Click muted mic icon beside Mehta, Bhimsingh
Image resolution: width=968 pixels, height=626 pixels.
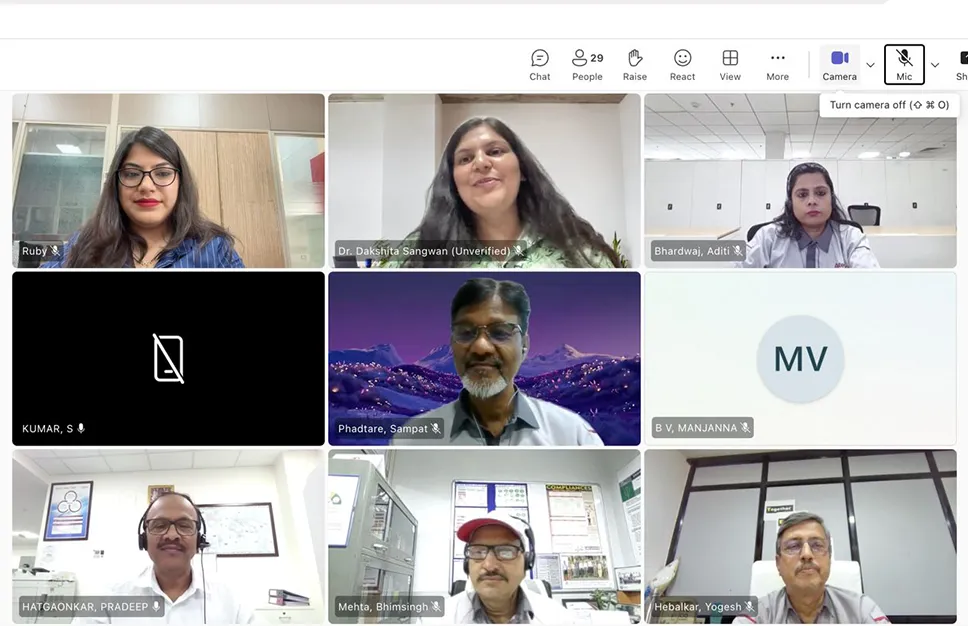pos(436,607)
